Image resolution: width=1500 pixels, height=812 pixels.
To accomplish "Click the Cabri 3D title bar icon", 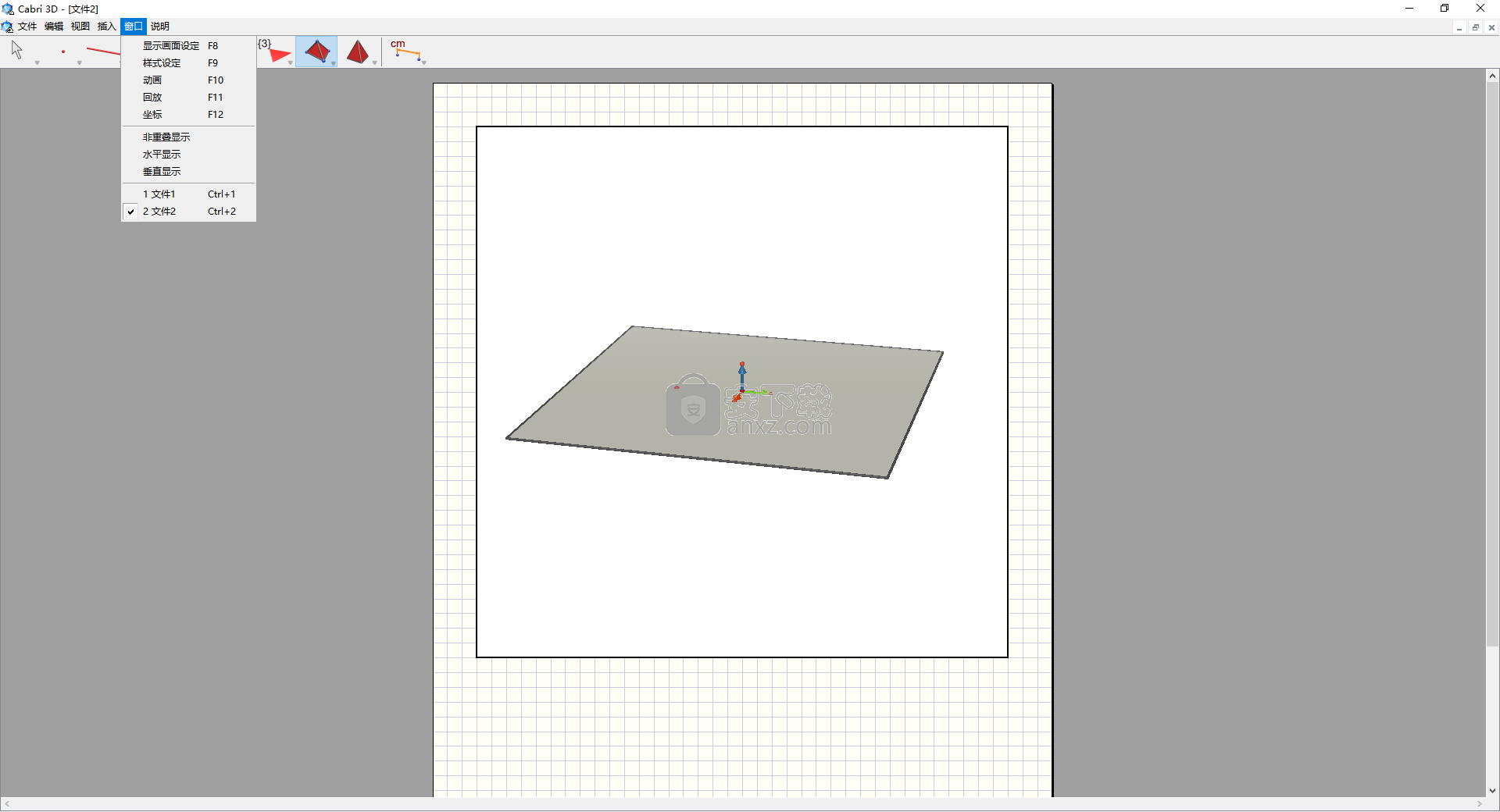I will click(8, 9).
